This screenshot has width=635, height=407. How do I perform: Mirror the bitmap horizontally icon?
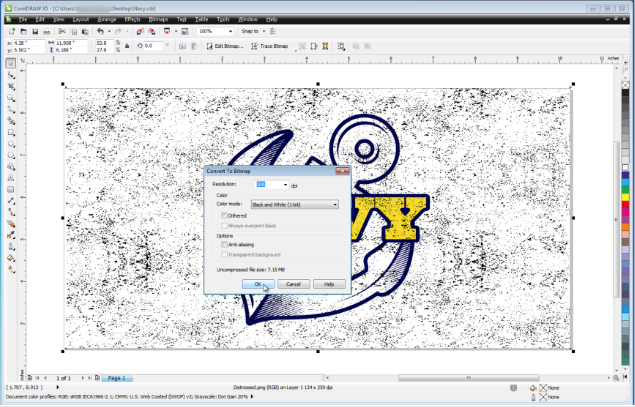pyautogui.click(x=182, y=46)
